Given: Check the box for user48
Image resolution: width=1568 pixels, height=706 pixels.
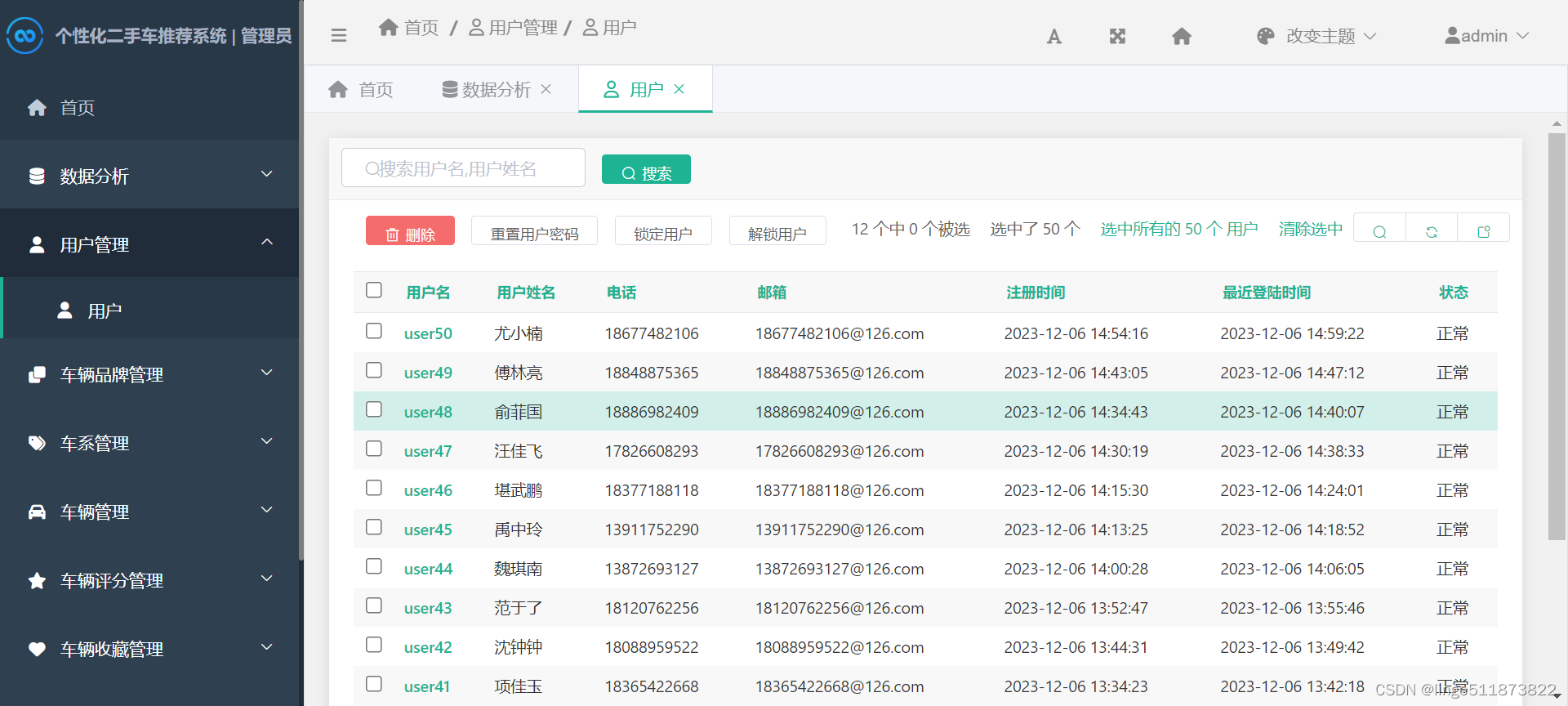Looking at the screenshot, I should point(374,409).
